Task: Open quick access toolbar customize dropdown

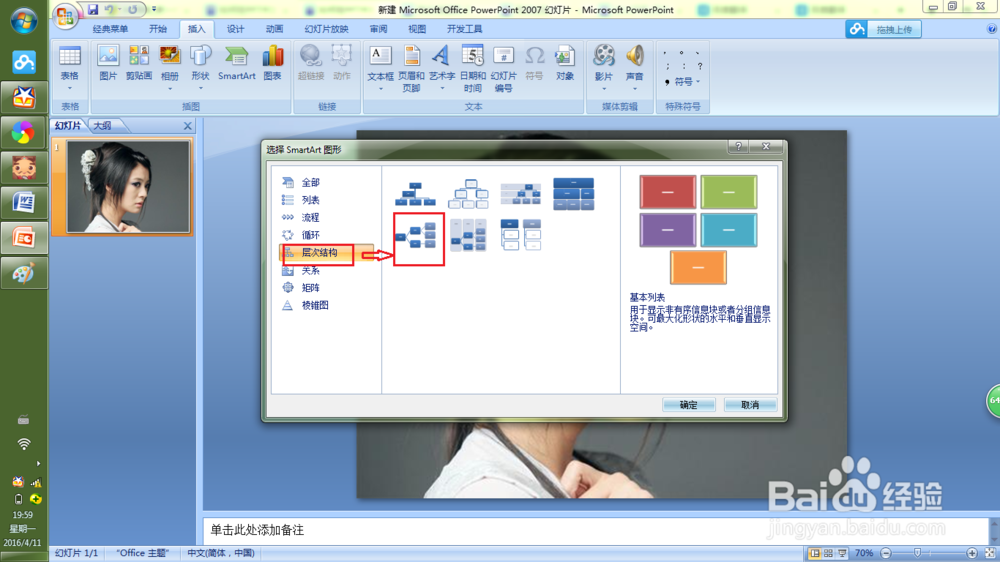Action: pyautogui.click(x=154, y=10)
